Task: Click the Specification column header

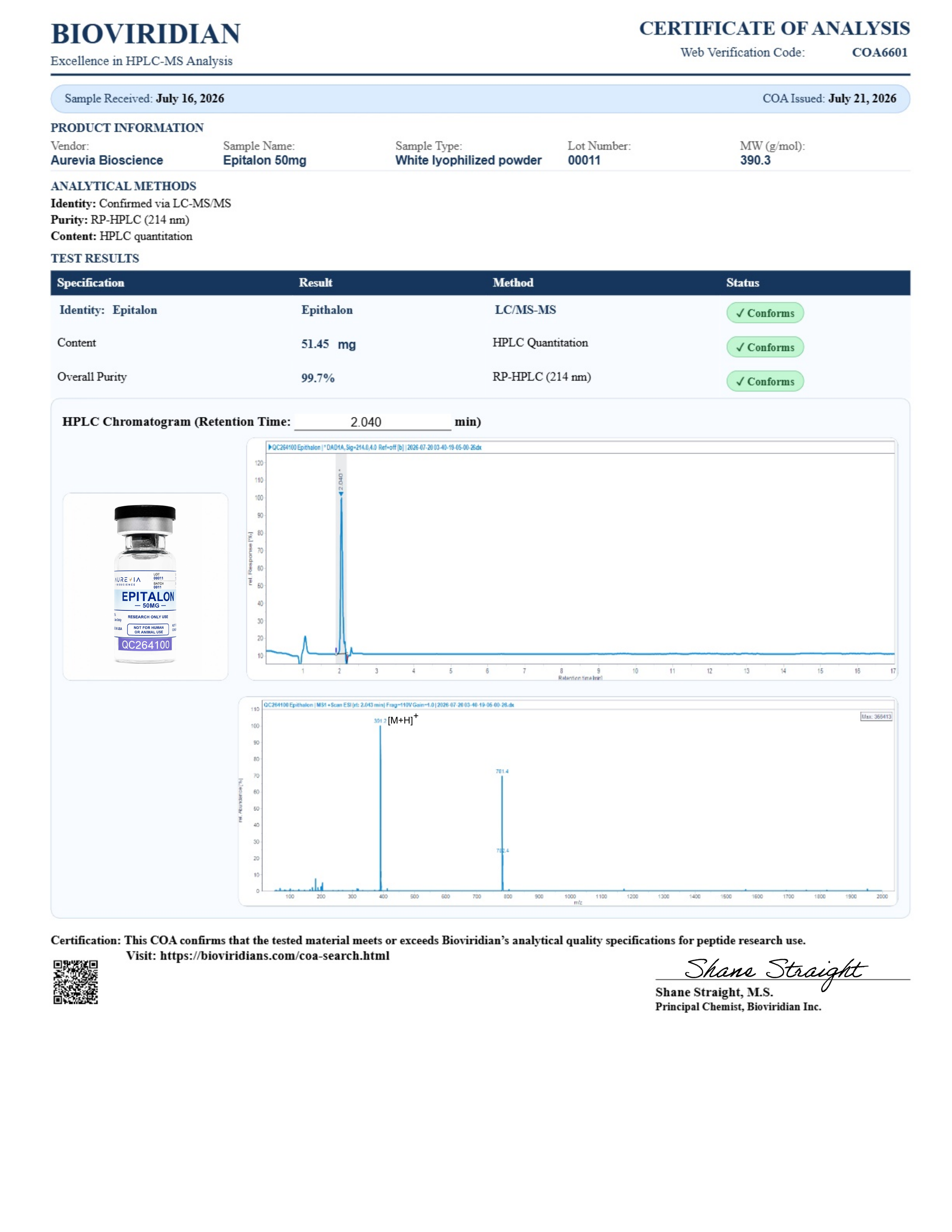Action: pos(90,283)
